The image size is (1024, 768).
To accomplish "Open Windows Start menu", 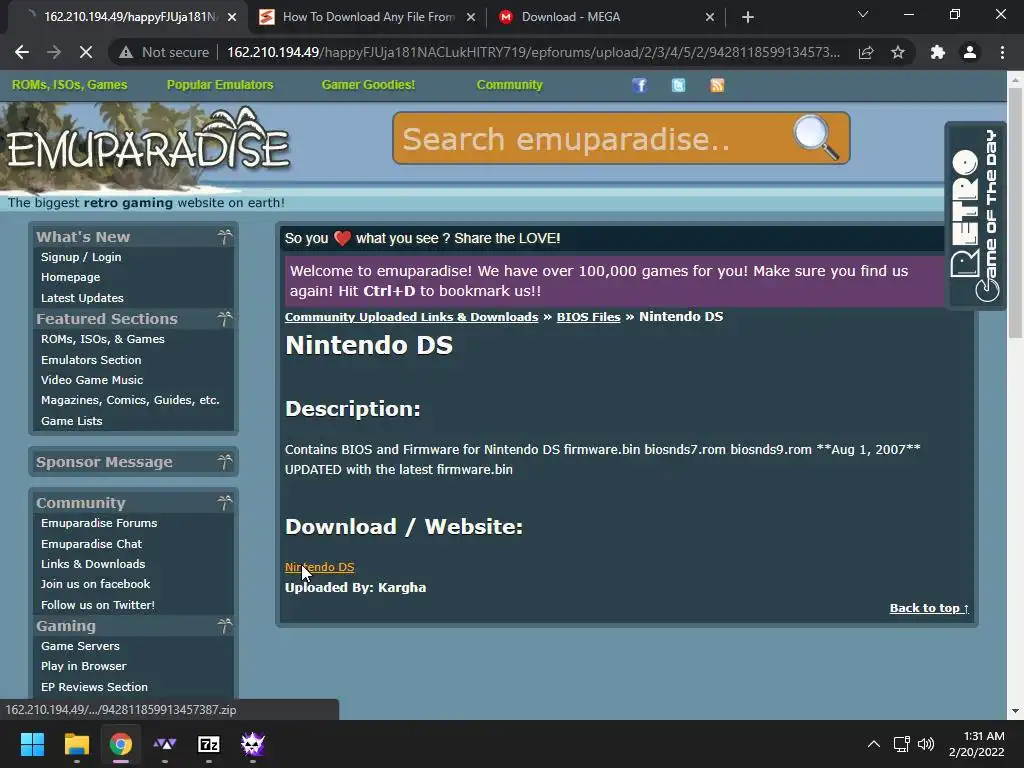I will (x=32, y=744).
